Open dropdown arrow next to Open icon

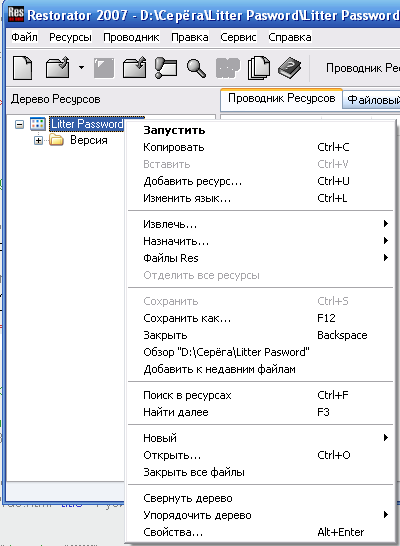[x=81, y=68]
